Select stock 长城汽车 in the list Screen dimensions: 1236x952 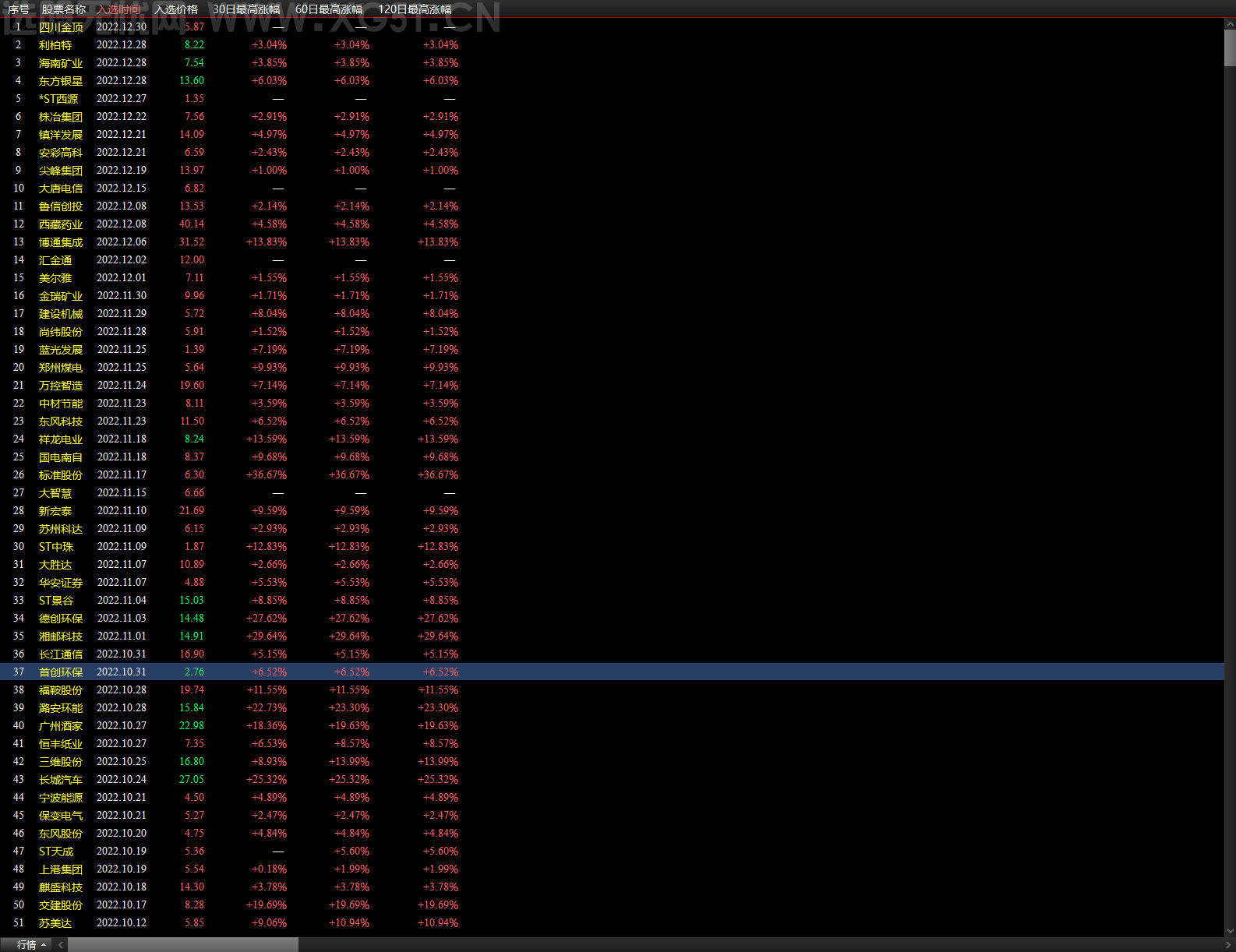coord(61,780)
